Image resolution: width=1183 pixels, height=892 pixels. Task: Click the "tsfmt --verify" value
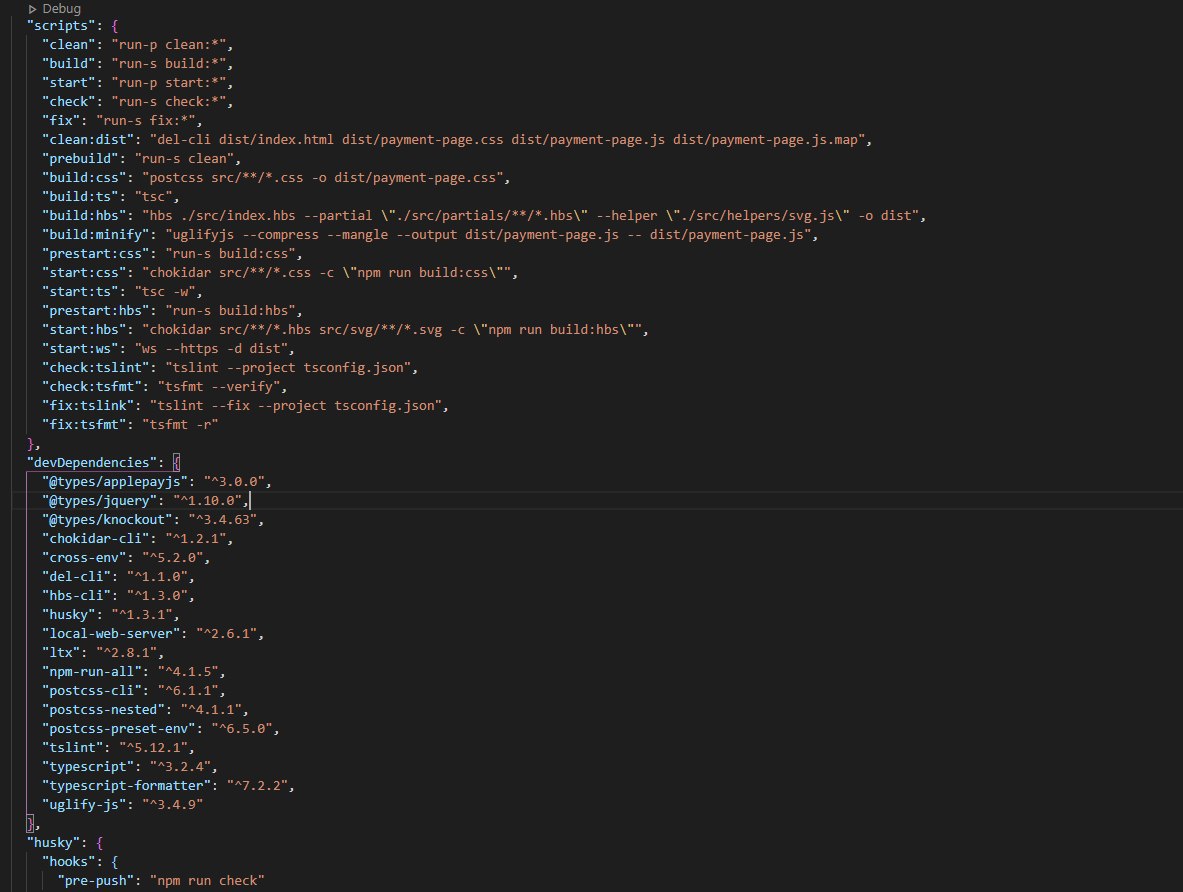point(218,386)
